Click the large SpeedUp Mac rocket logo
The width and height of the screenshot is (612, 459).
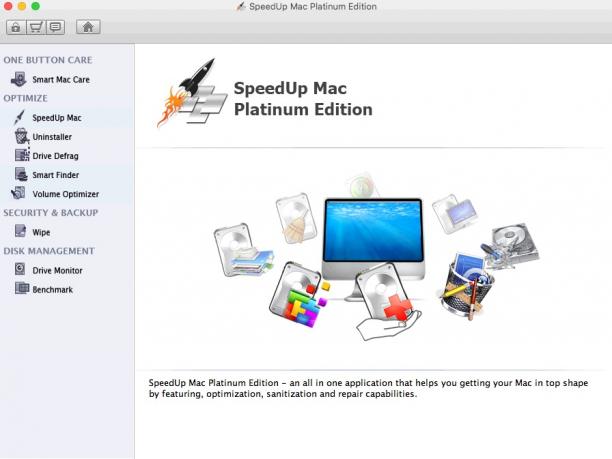pos(192,93)
